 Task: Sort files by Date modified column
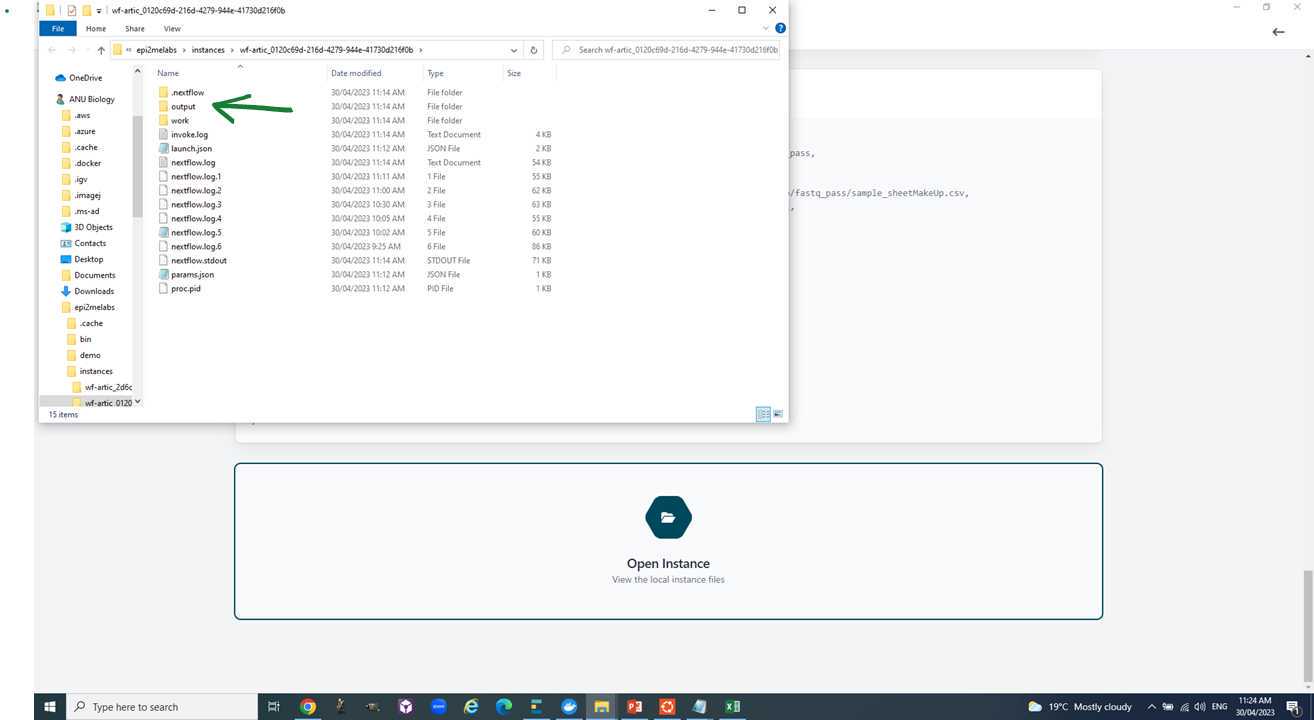point(356,73)
